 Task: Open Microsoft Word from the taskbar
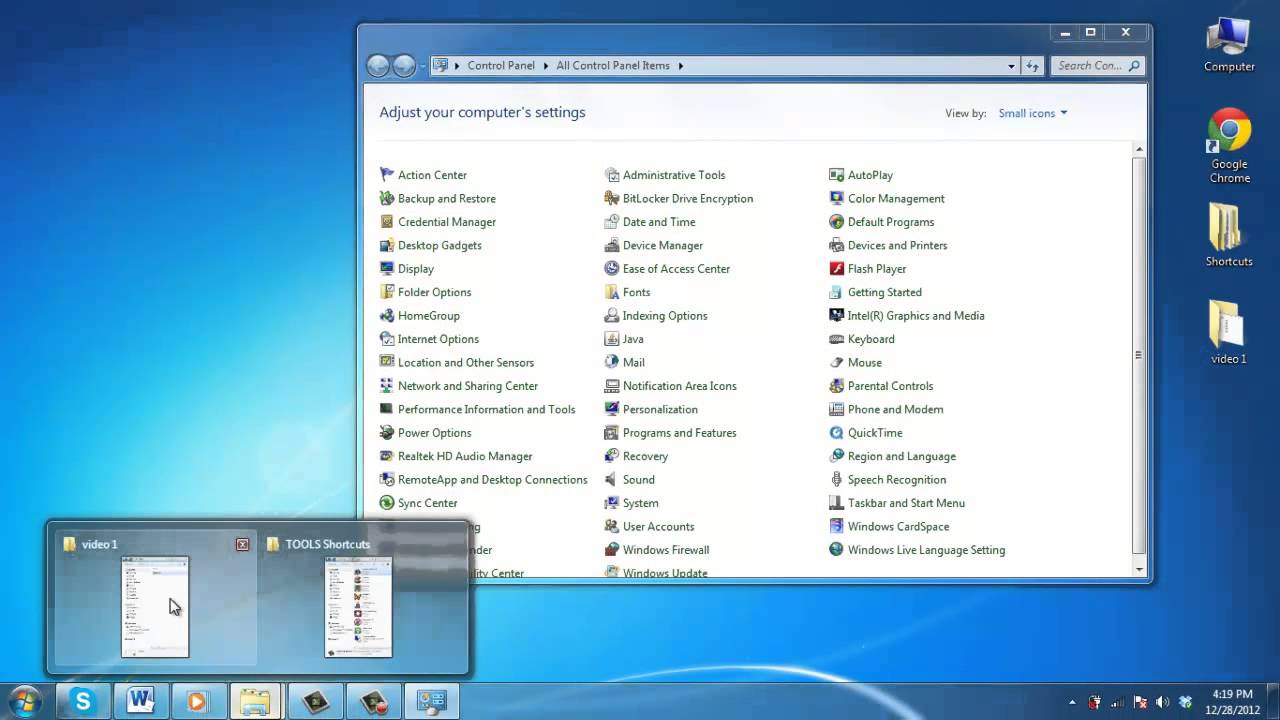pyautogui.click(x=139, y=702)
